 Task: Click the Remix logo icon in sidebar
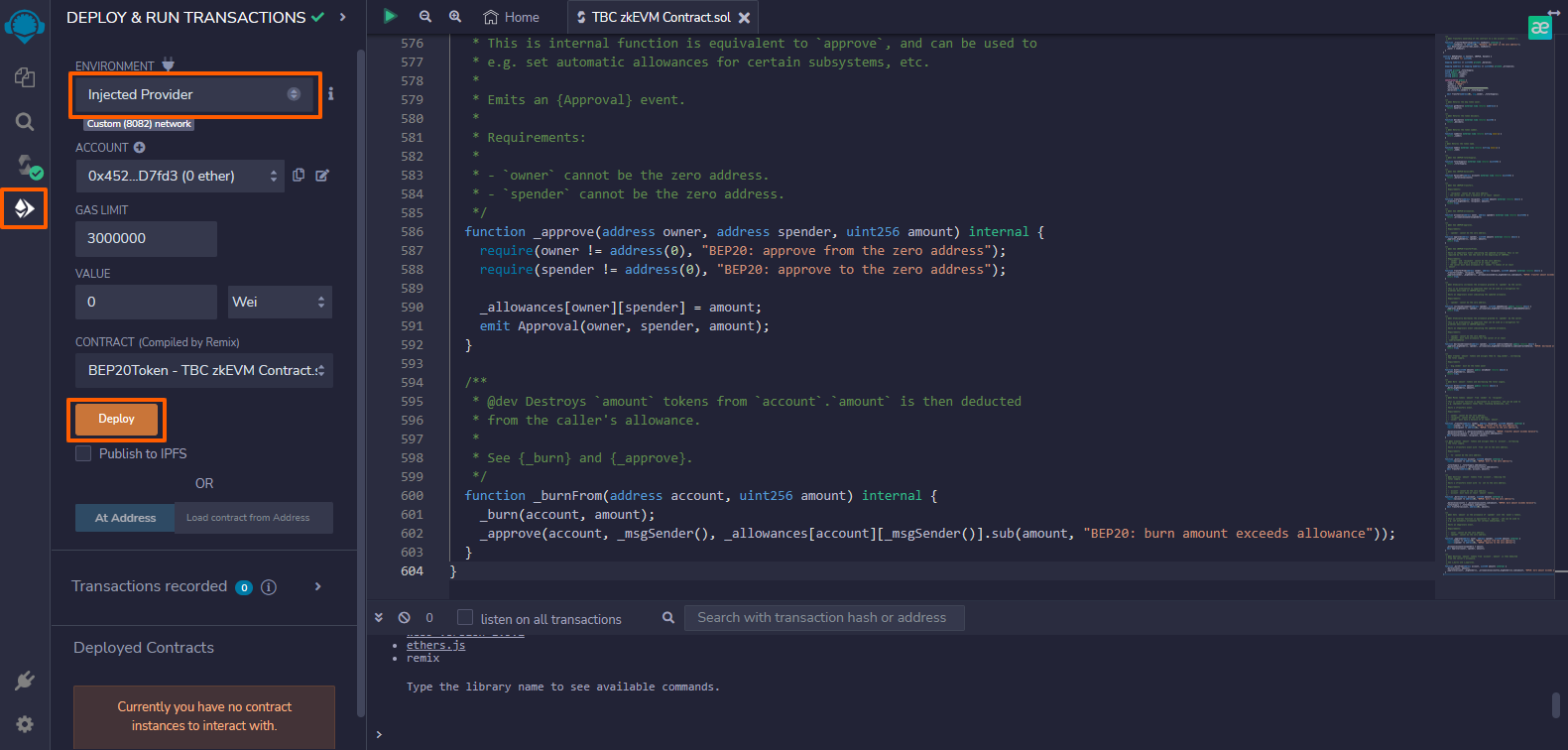pyautogui.click(x=25, y=26)
